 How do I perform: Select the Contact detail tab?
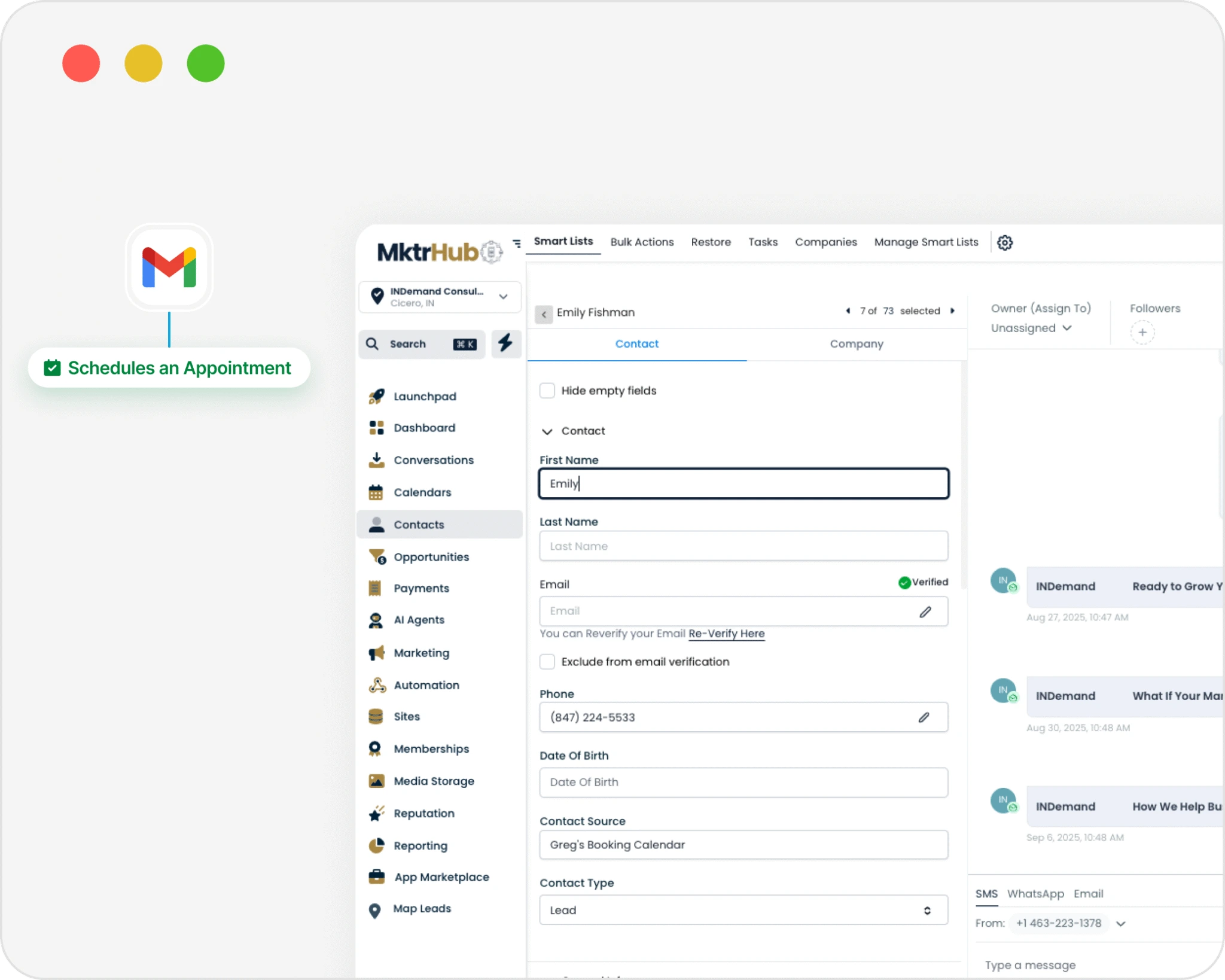point(636,344)
